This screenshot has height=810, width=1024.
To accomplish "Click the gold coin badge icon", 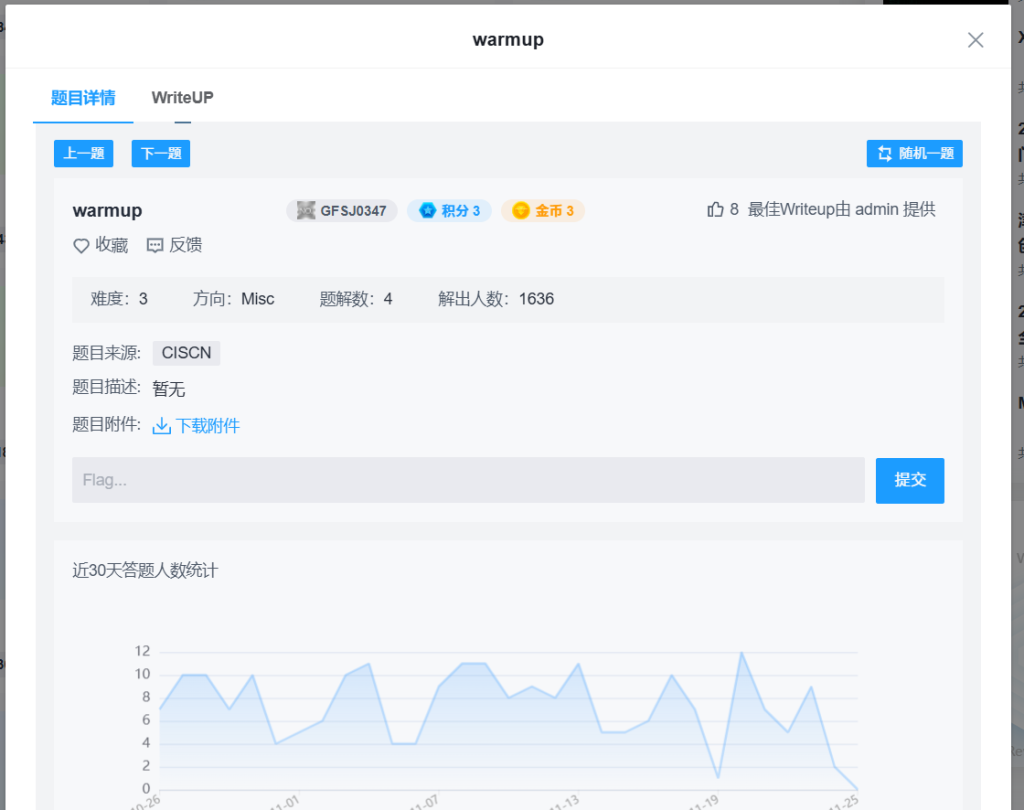I will 521,211.
